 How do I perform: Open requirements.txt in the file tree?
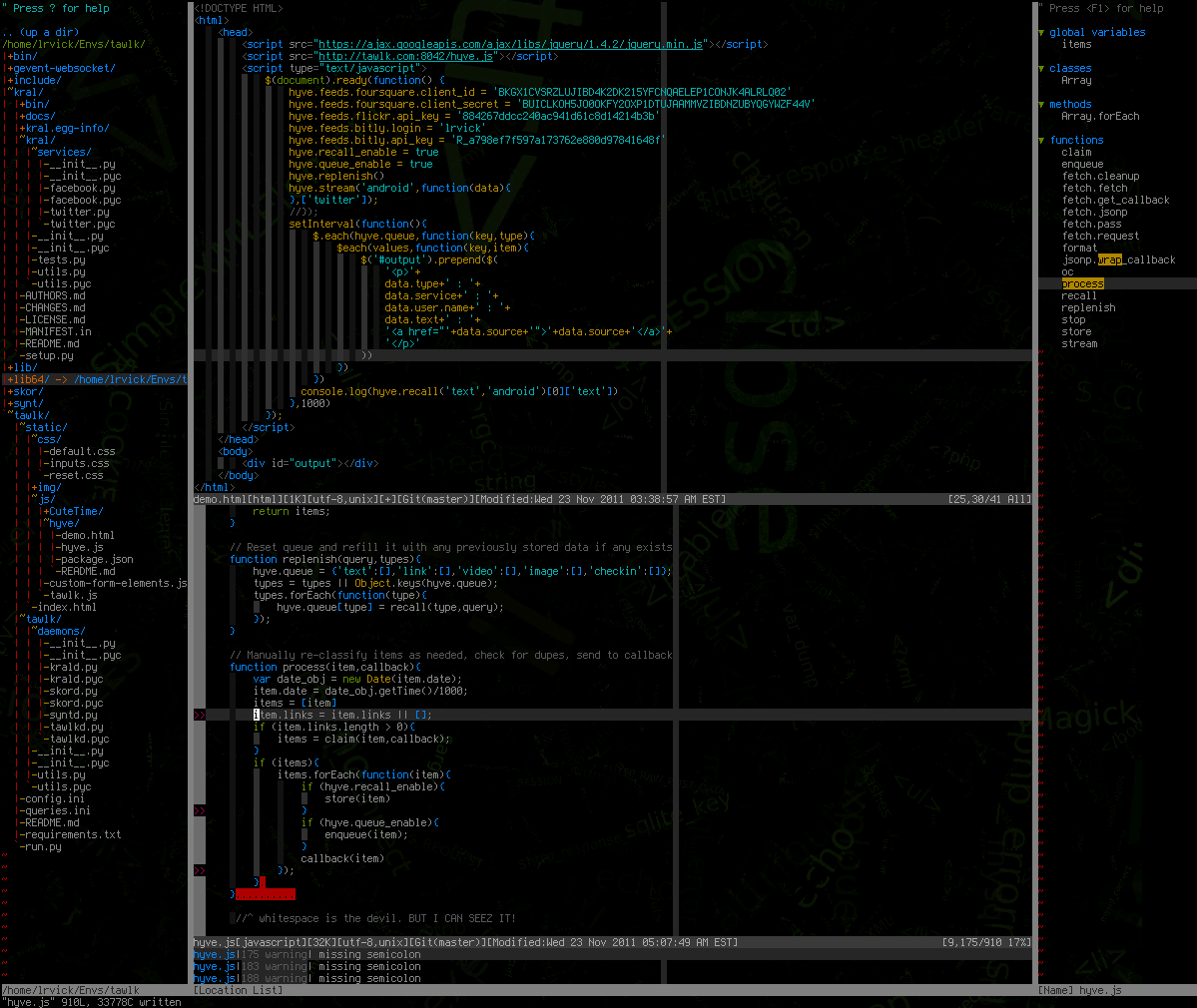[73, 834]
